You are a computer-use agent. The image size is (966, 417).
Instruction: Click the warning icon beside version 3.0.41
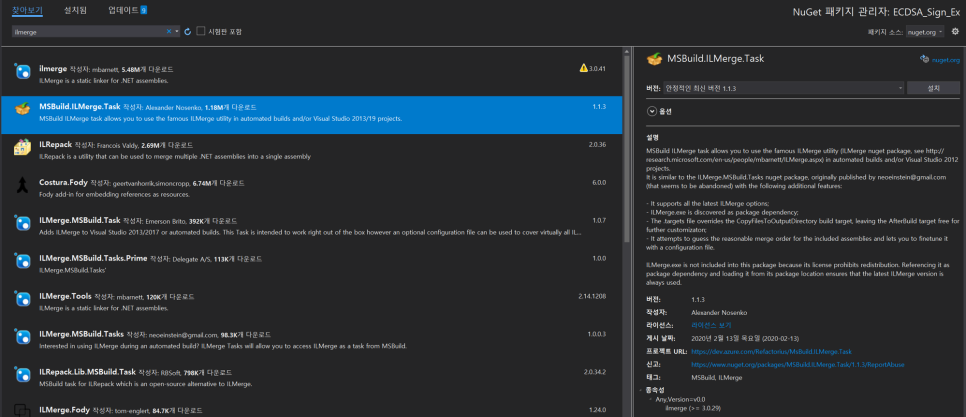pos(583,68)
